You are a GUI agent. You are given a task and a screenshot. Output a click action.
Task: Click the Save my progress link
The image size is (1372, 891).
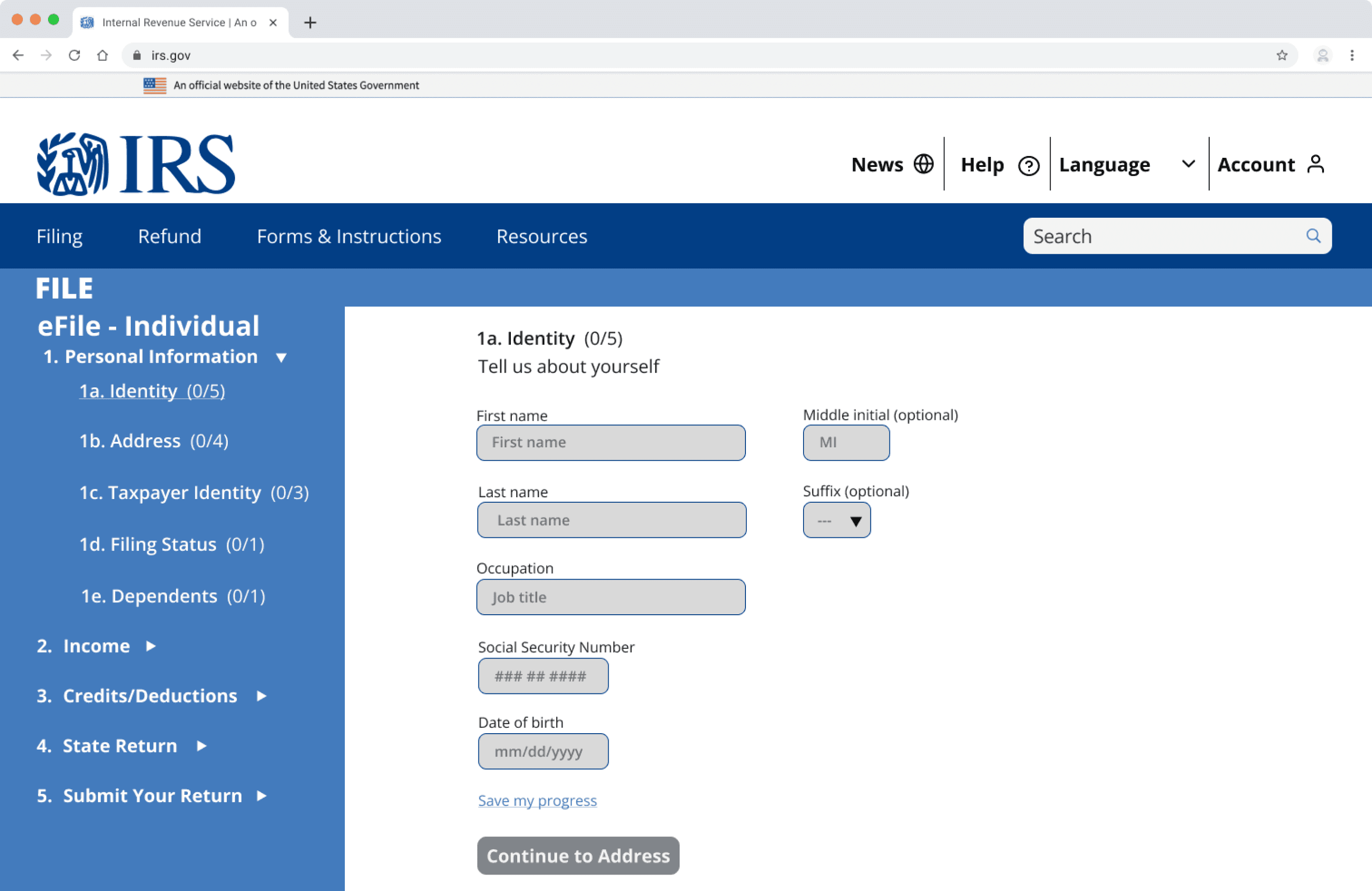537,800
